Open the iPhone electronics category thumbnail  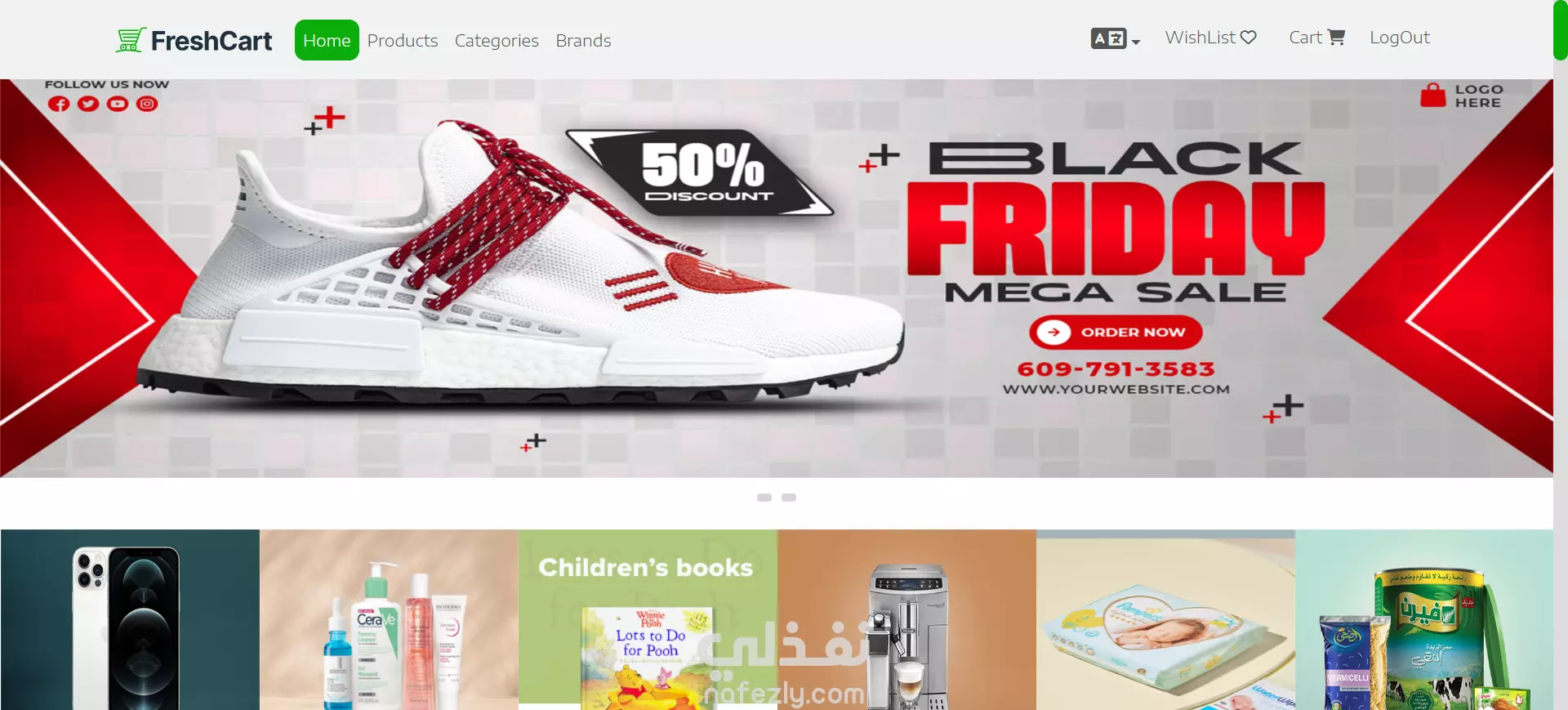[x=130, y=619]
